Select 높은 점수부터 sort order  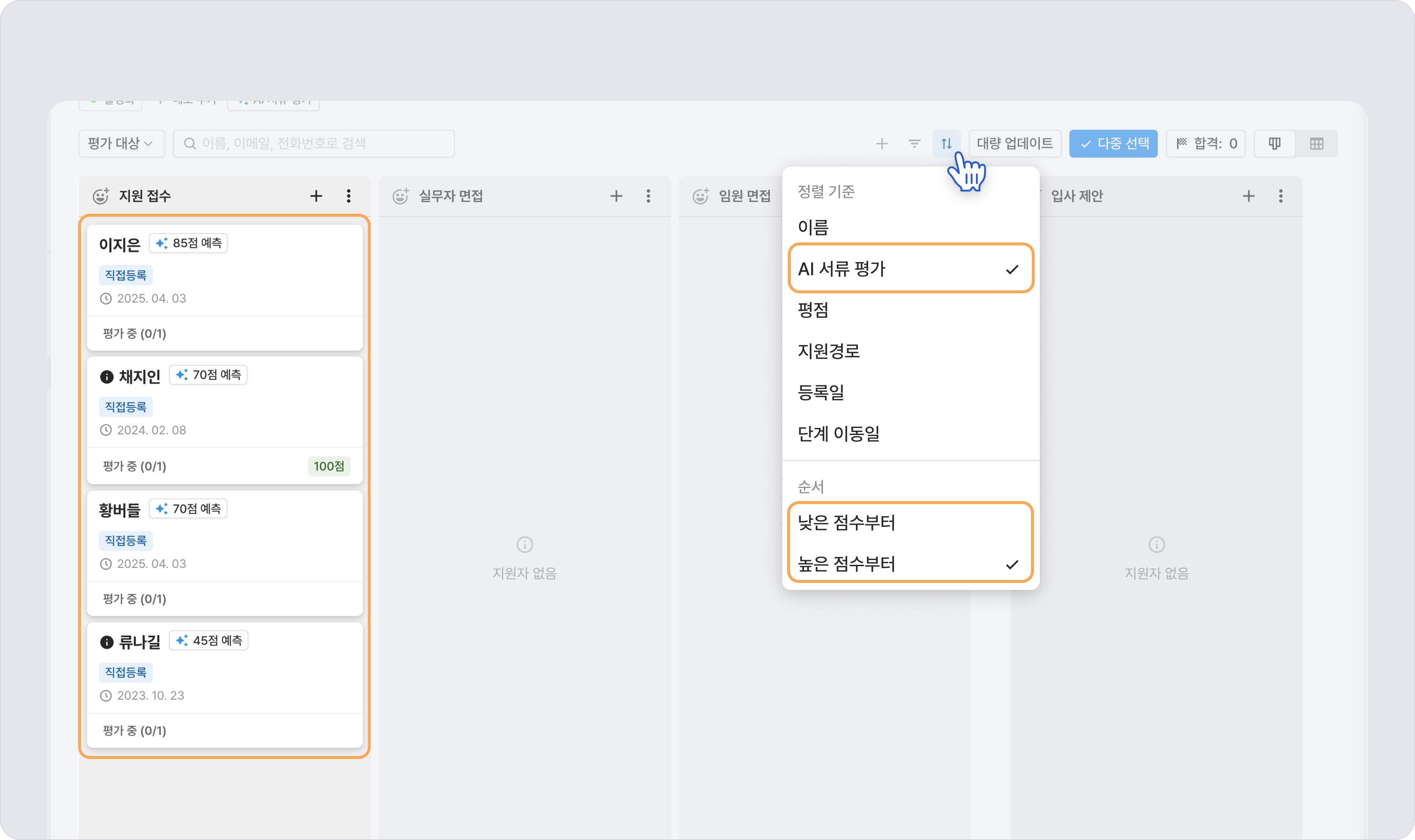tap(910, 564)
